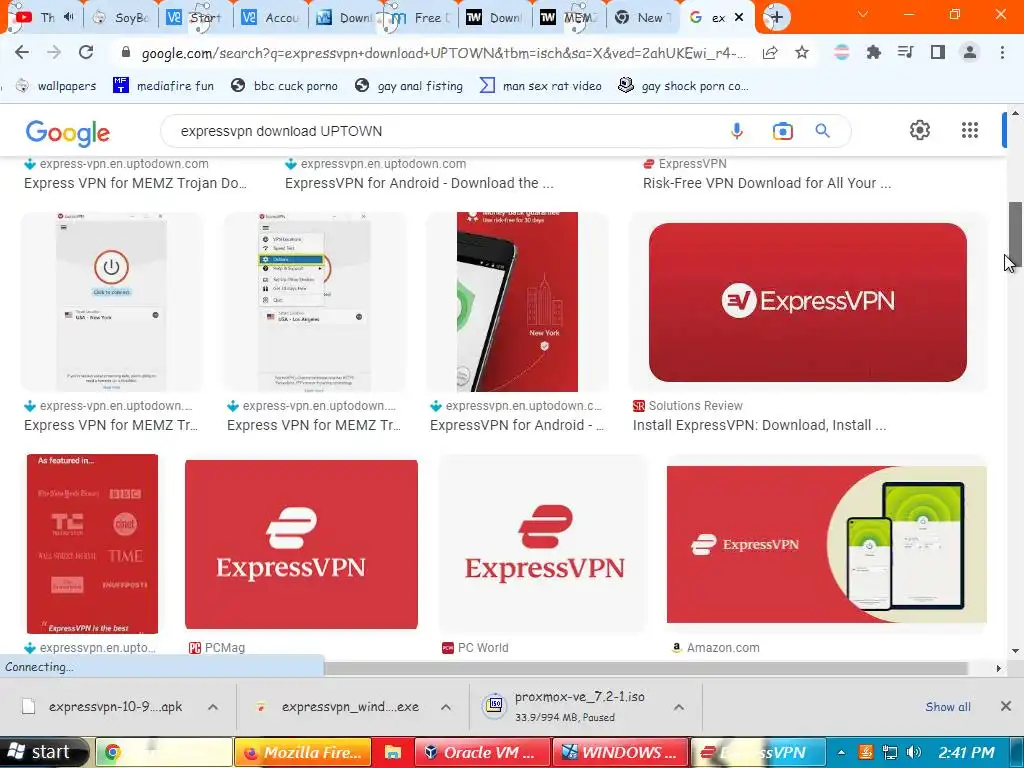Open the Windows start button
This screenshot has height=768, width=1024.
[x=43, y=752]
